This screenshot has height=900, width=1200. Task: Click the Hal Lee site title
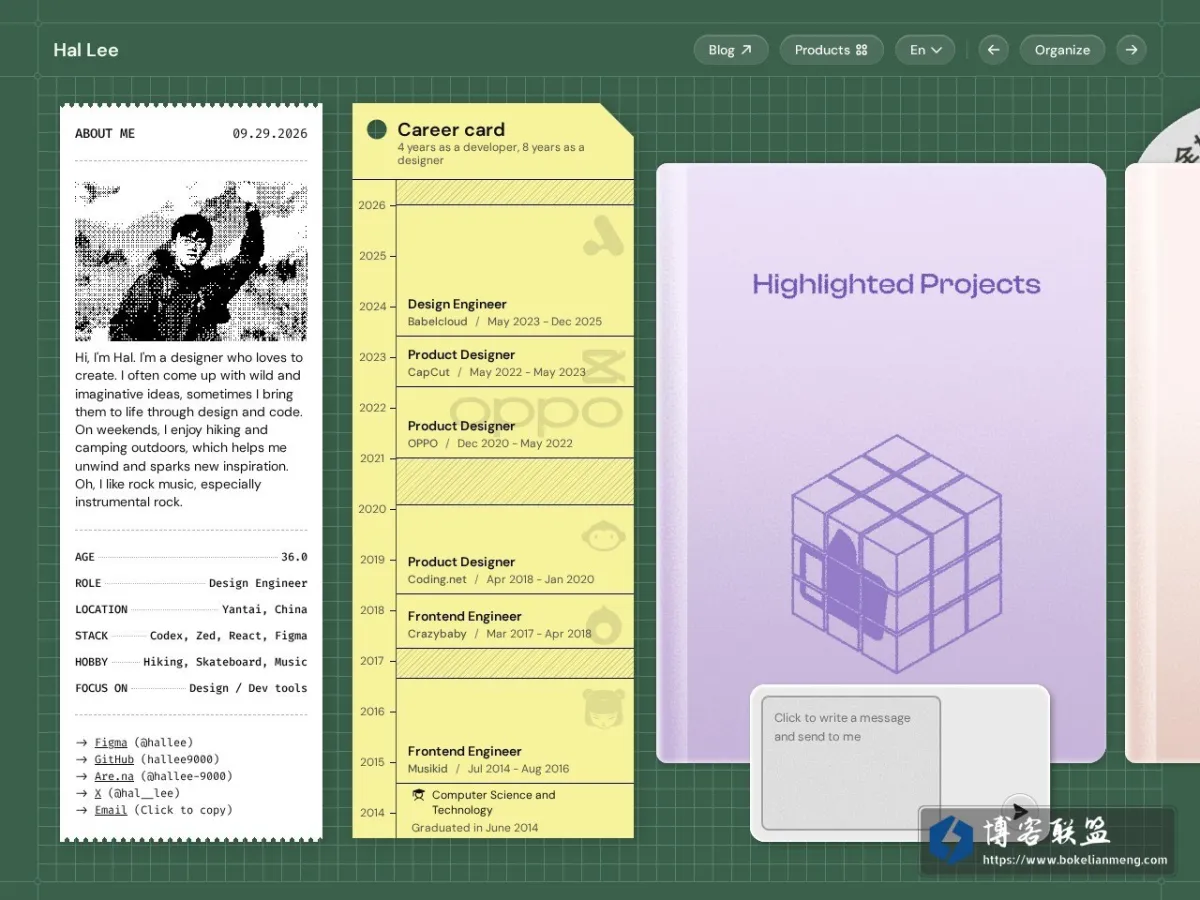pos(86,50)
